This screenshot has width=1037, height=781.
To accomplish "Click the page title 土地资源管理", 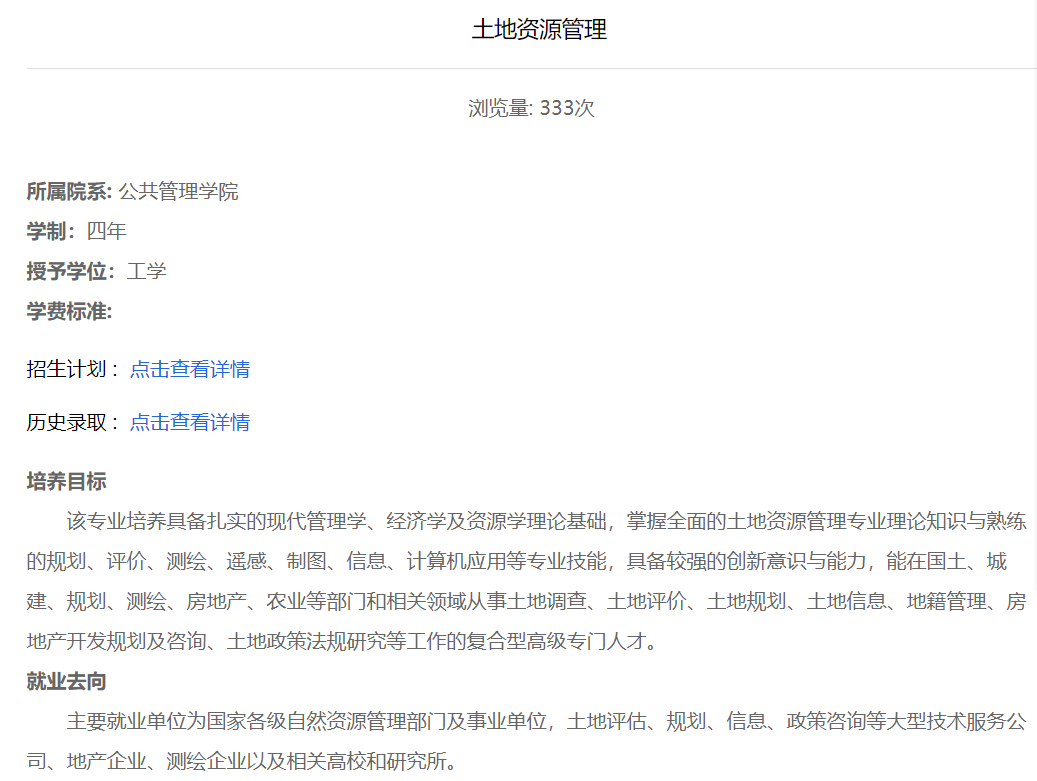I will pyautogui.click(x=539, y=30).
